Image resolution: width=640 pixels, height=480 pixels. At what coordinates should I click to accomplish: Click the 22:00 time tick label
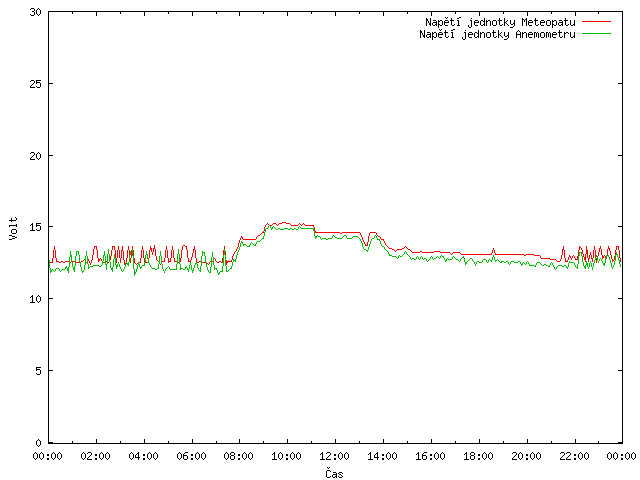574,456
